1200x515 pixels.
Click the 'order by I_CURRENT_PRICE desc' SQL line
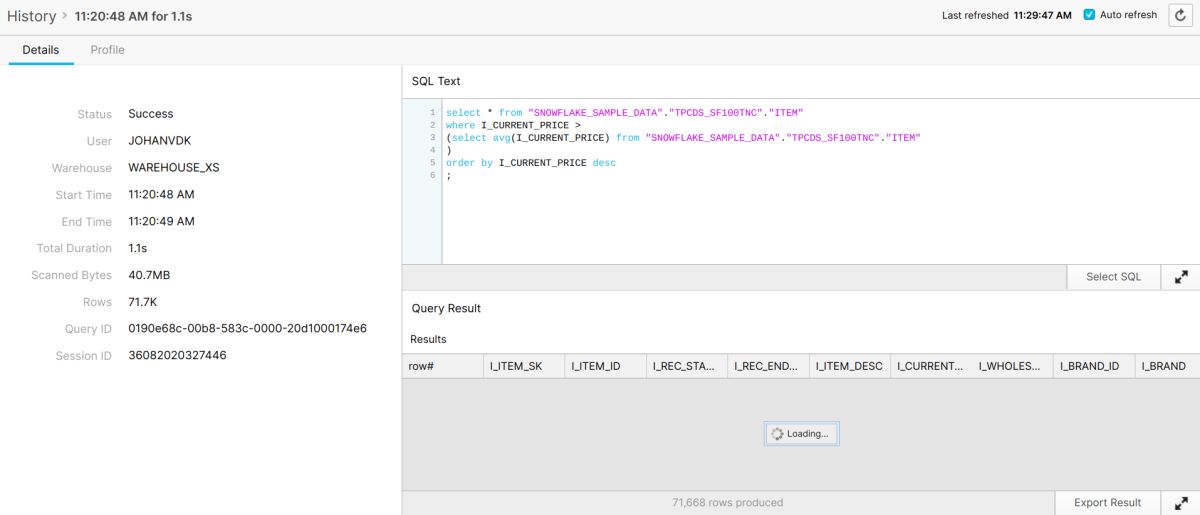click(531, 163)
